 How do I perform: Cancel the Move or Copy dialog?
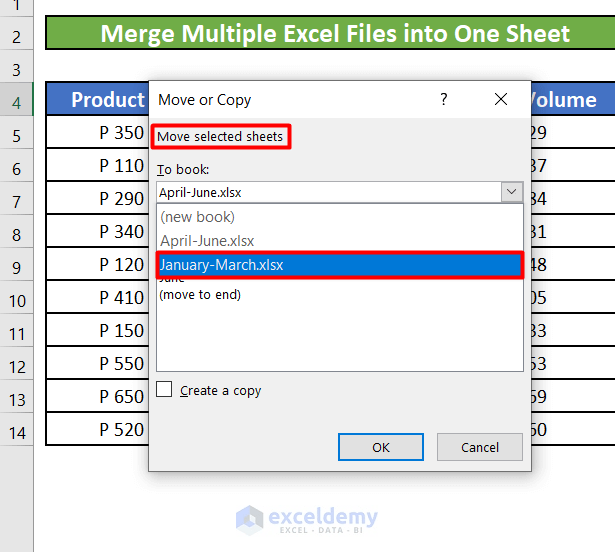click(x=480, y=447)
